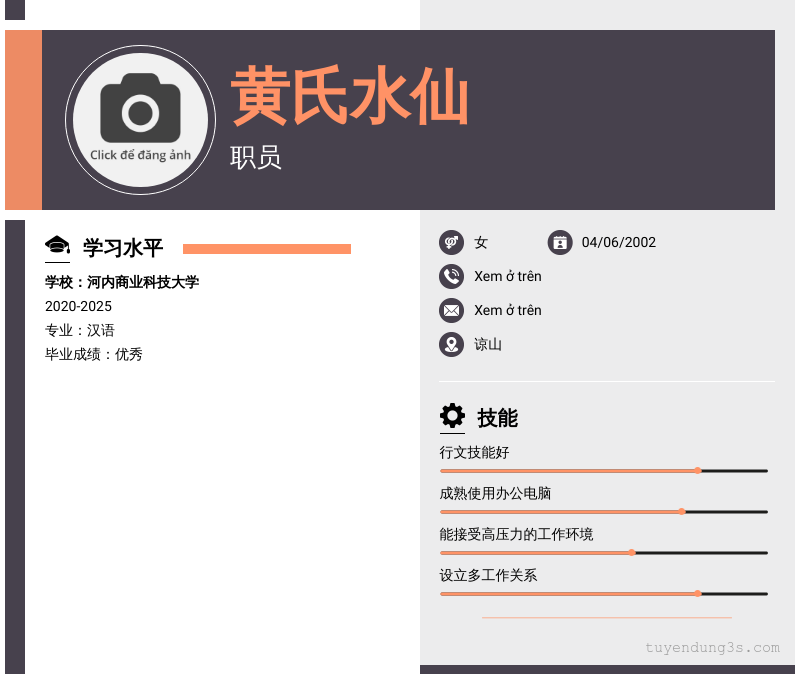Click the 技能 section heading
Viewport: 800px width, 674px height.
(x=498, y=418)
